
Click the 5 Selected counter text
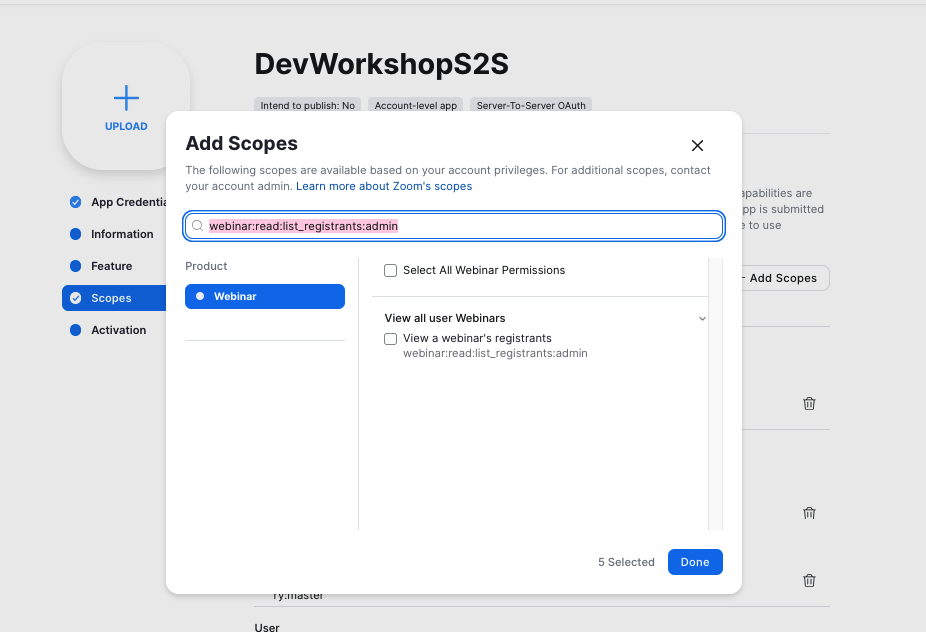626,562
